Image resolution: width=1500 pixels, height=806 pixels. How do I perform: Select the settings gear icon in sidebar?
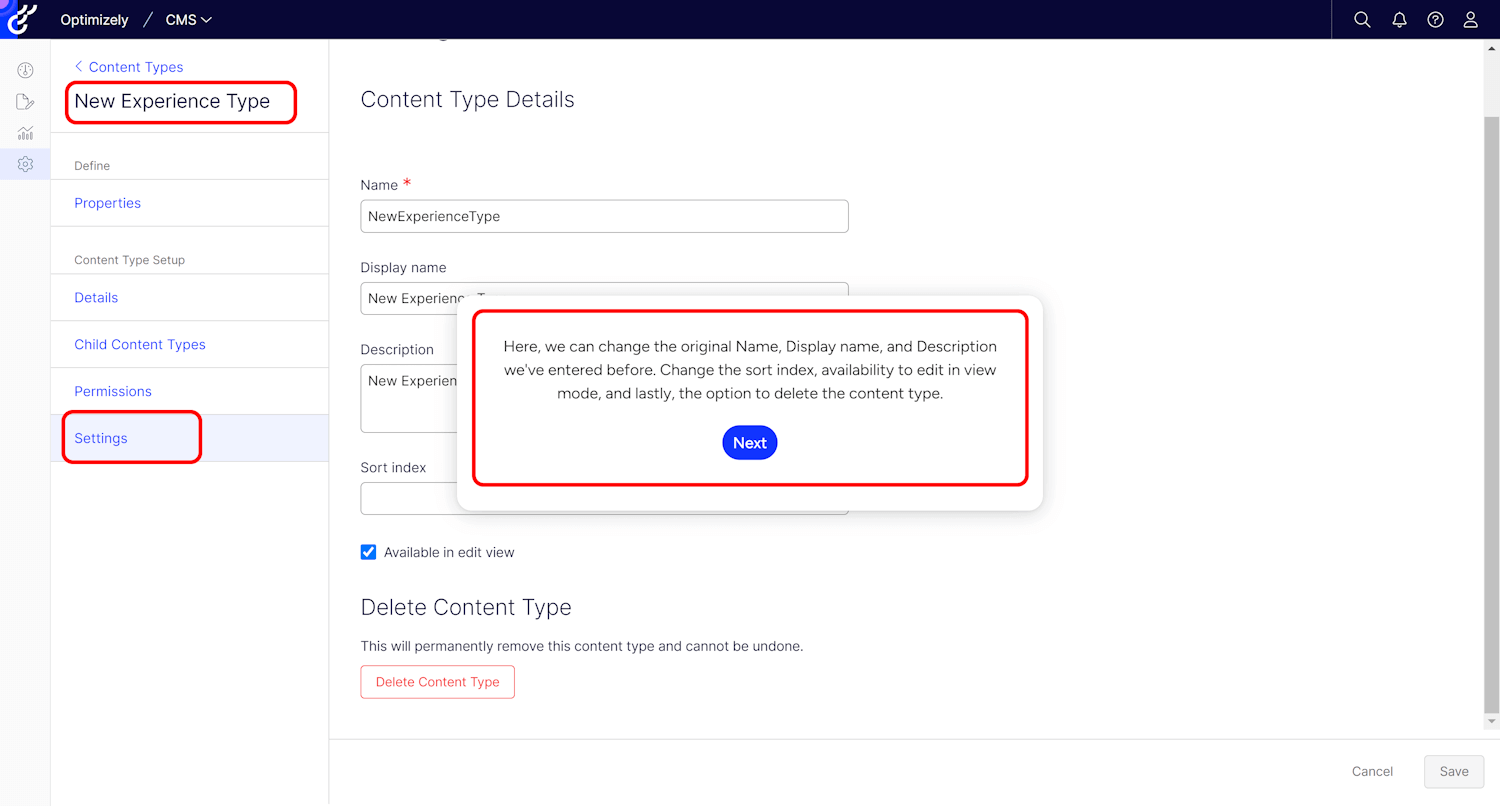(25, 164)
